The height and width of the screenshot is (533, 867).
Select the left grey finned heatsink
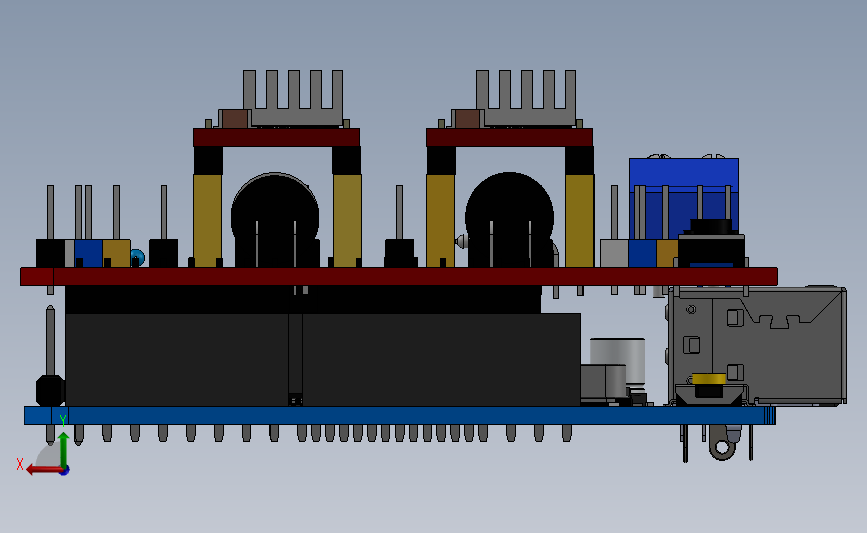[x=293, y=97]
